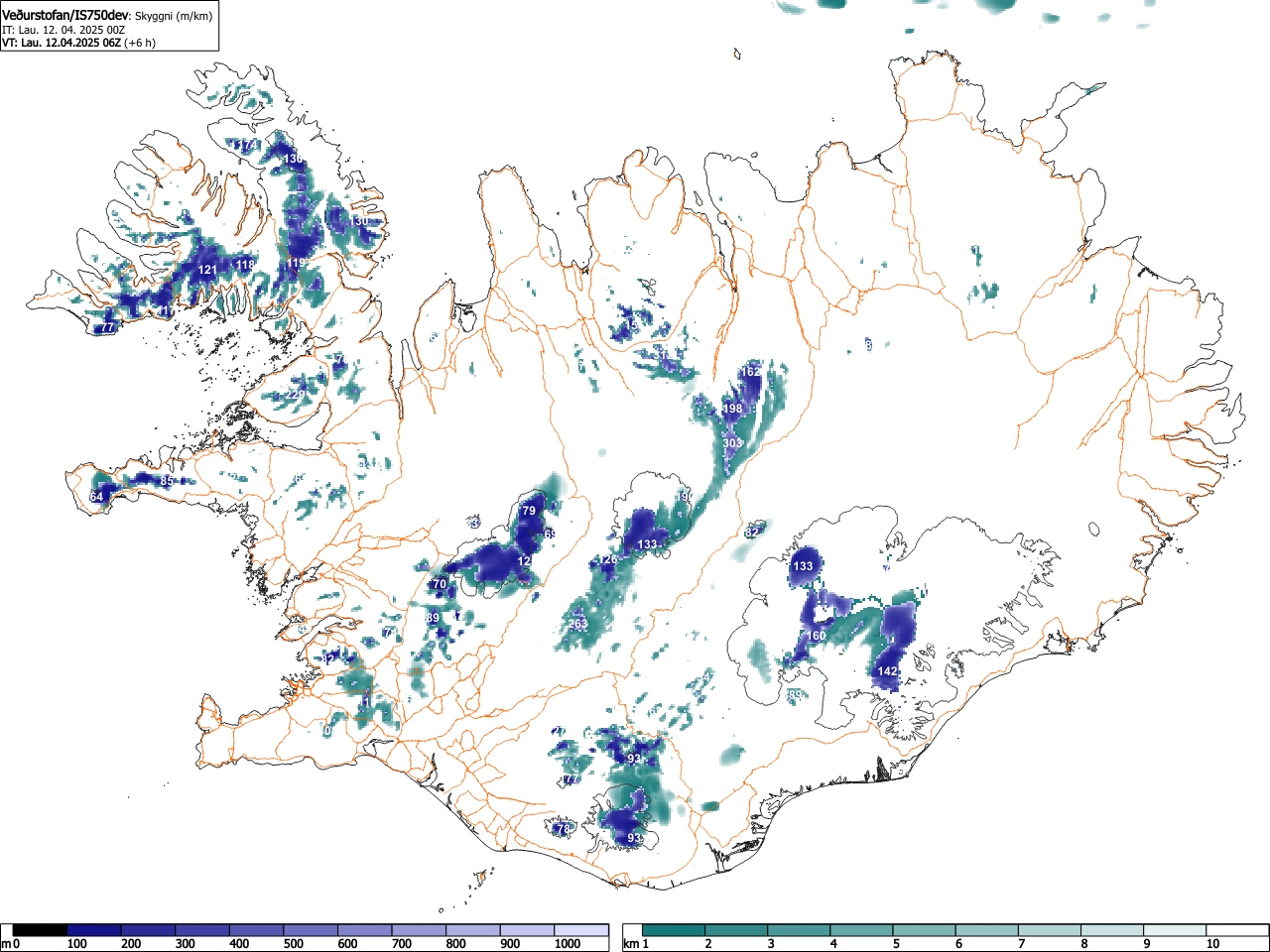This screenshot has height=952, width=1270.
Task: Click the km scale tick label 5
Action: (896, 945)
